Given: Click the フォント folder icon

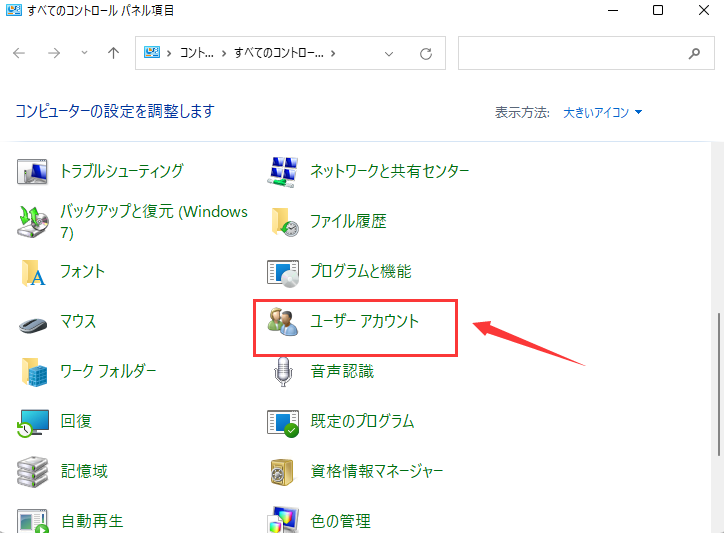Looking at the screenshot, I should tap(33, 273).
